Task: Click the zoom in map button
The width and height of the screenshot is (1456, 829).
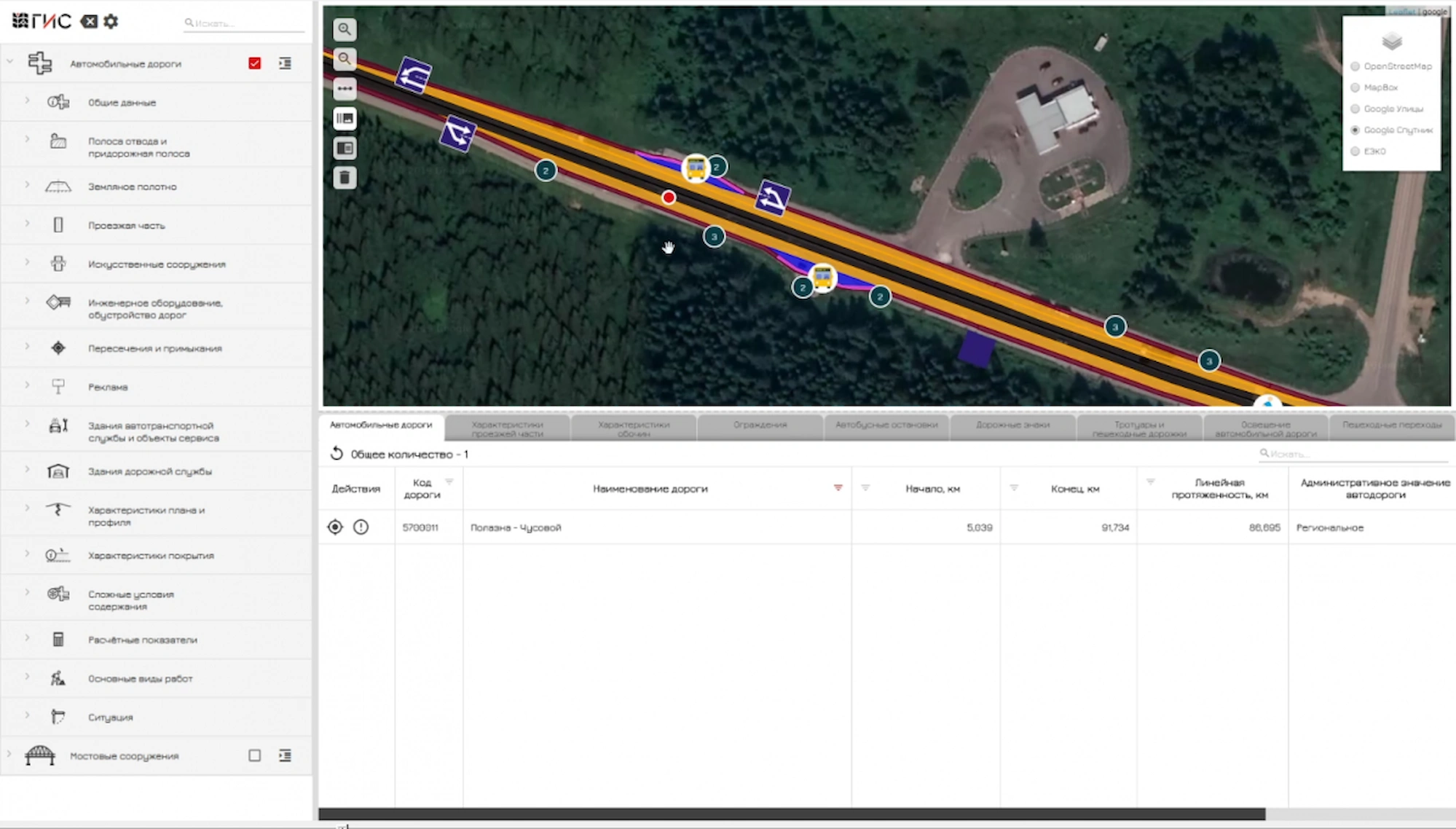Action: [345, 29]
